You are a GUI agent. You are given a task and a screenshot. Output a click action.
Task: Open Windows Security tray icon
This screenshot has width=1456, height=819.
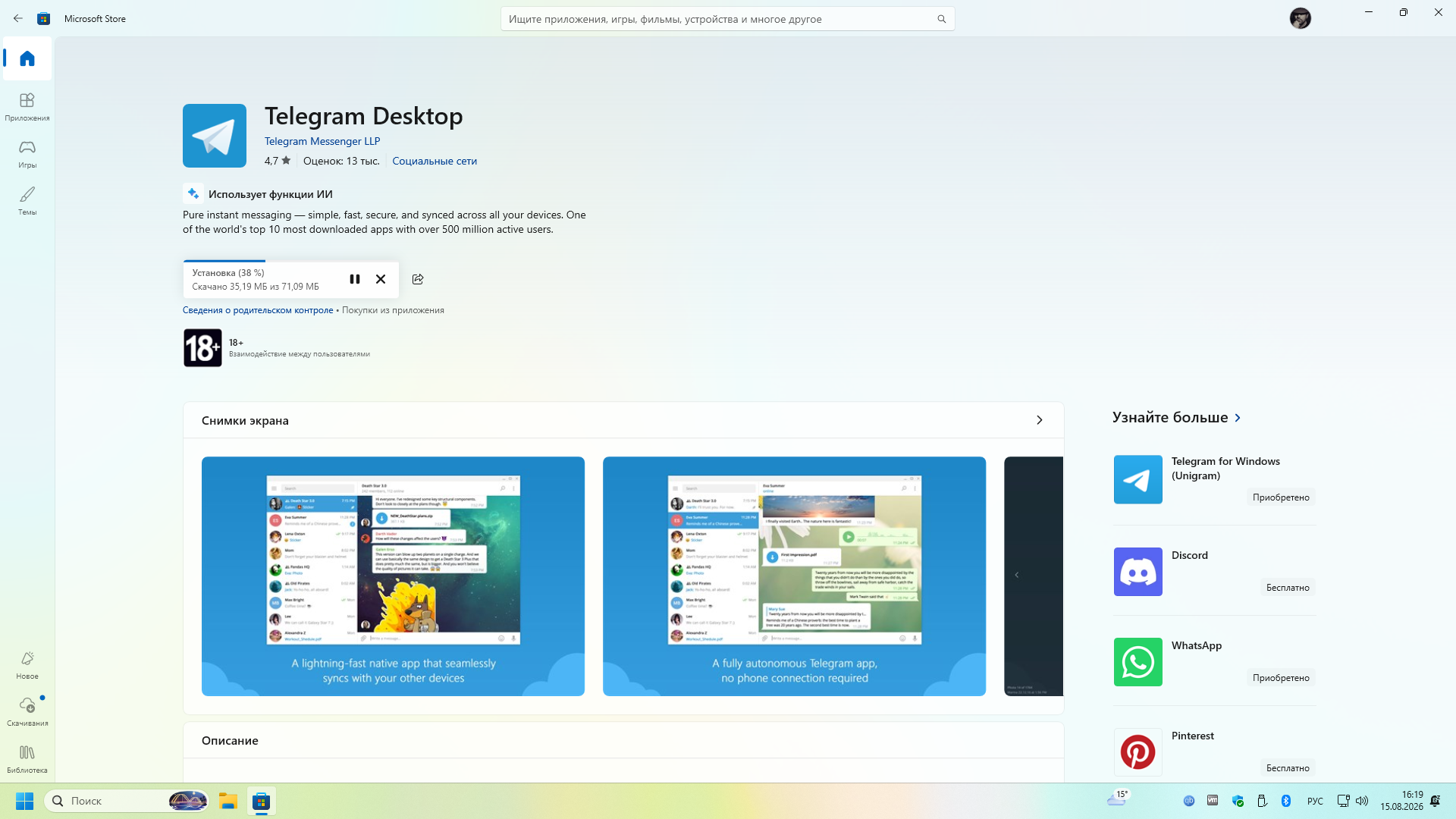(x=1238, y=801)
